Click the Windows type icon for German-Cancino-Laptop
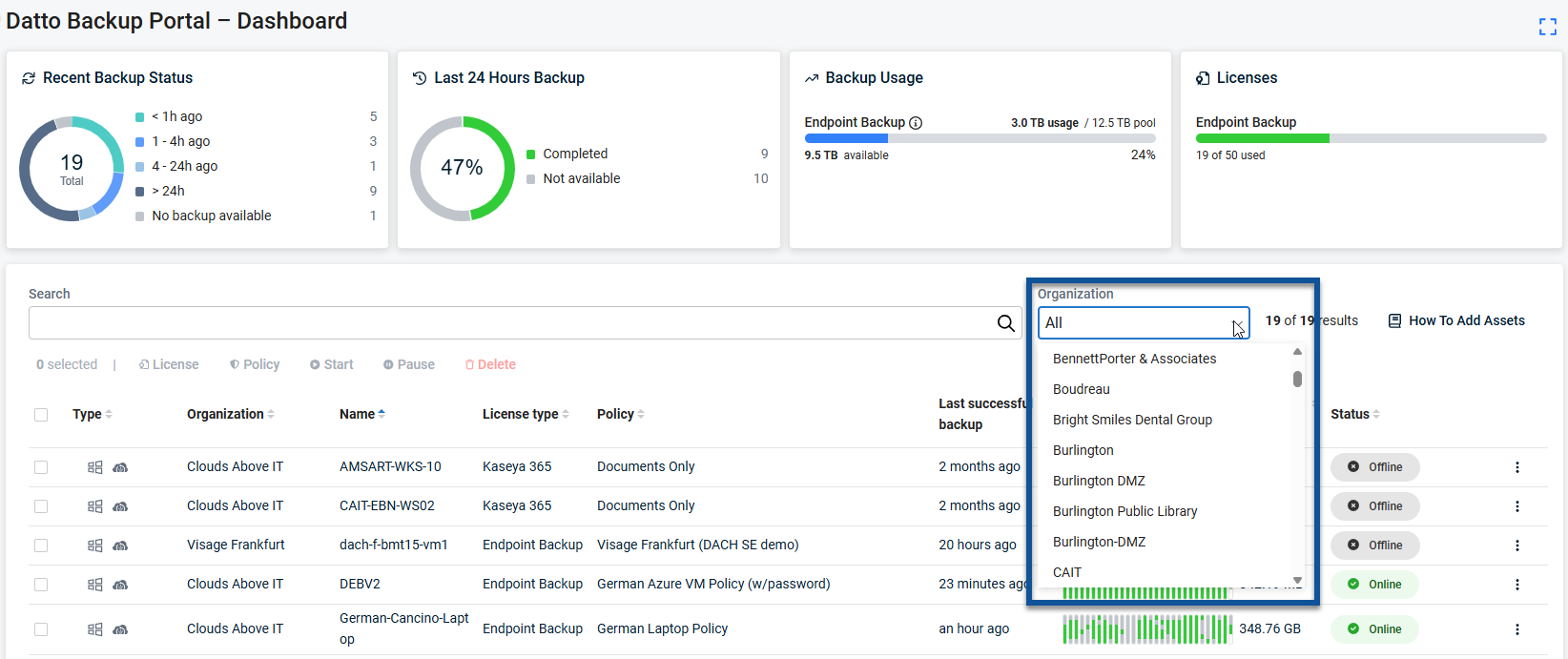The height and width of the screenshot is (659, 1568). click(x=94, y=629)
